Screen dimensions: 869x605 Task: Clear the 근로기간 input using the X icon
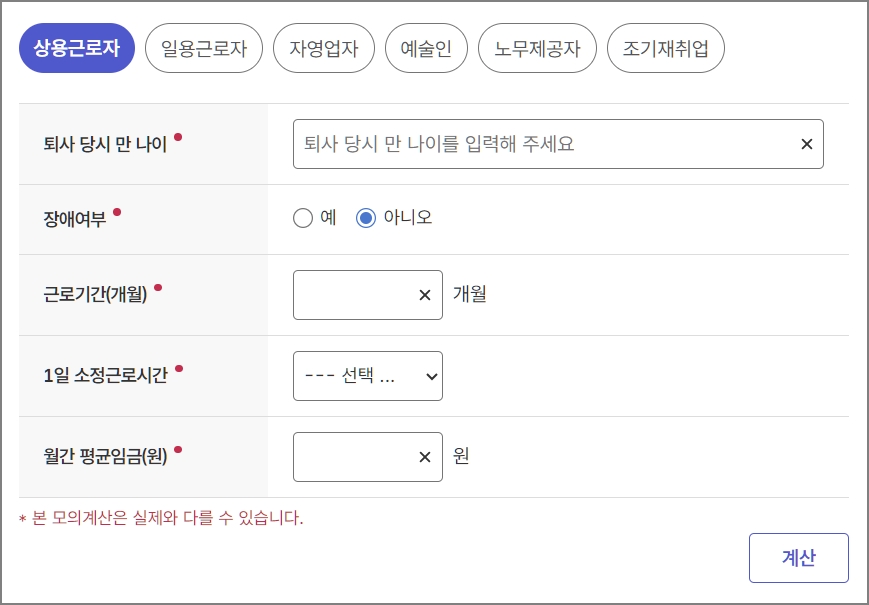click(424, 294)
